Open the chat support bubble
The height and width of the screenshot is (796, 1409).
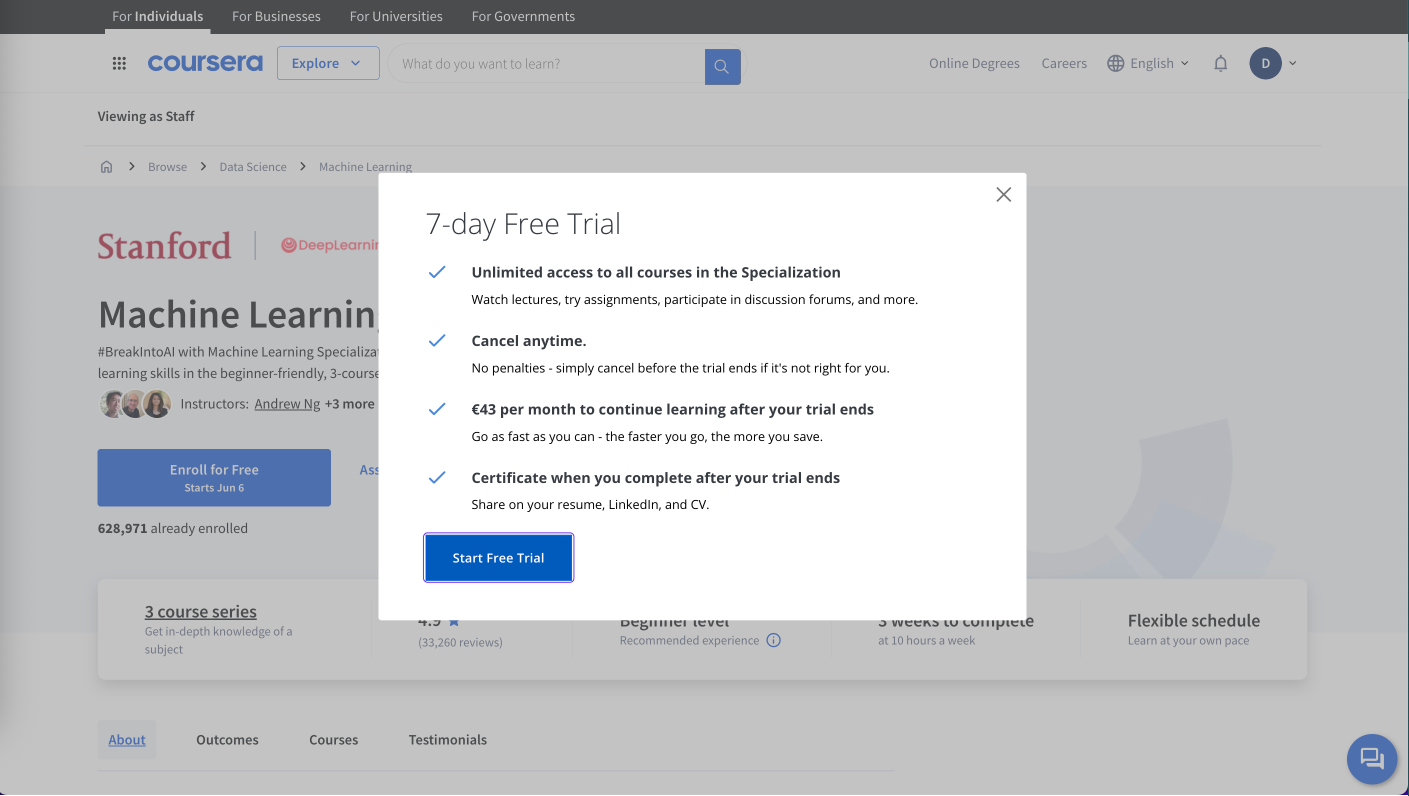(1372, 759)
